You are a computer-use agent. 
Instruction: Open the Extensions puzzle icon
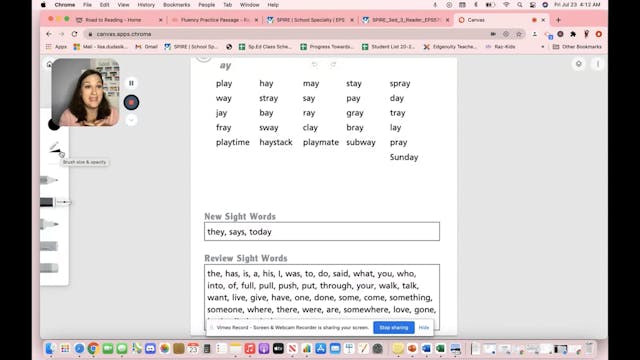pos(573,34)
